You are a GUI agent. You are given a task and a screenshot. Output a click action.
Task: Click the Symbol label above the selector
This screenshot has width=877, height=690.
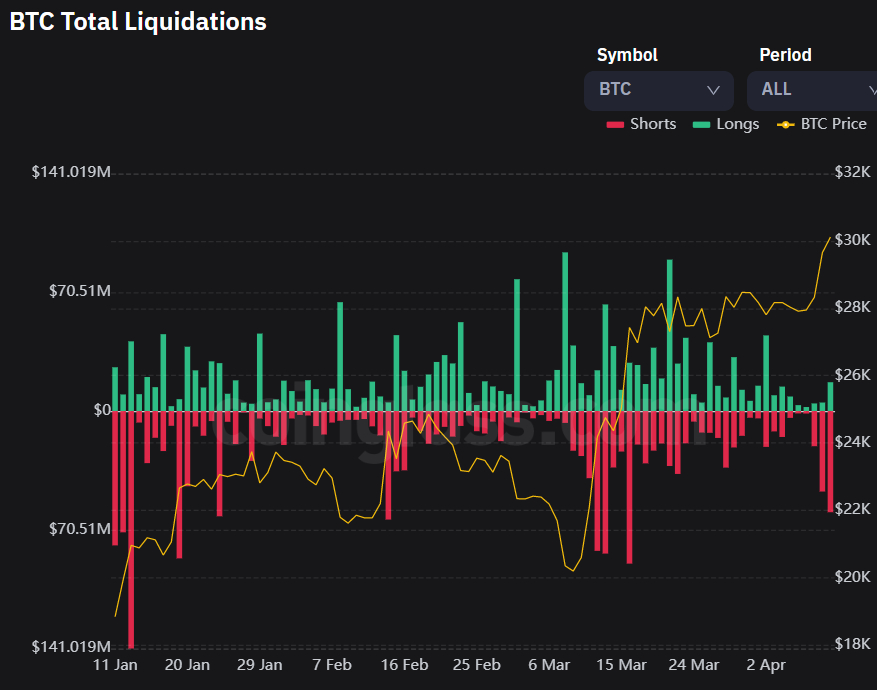pyautogui.click(x=627, y=55)
